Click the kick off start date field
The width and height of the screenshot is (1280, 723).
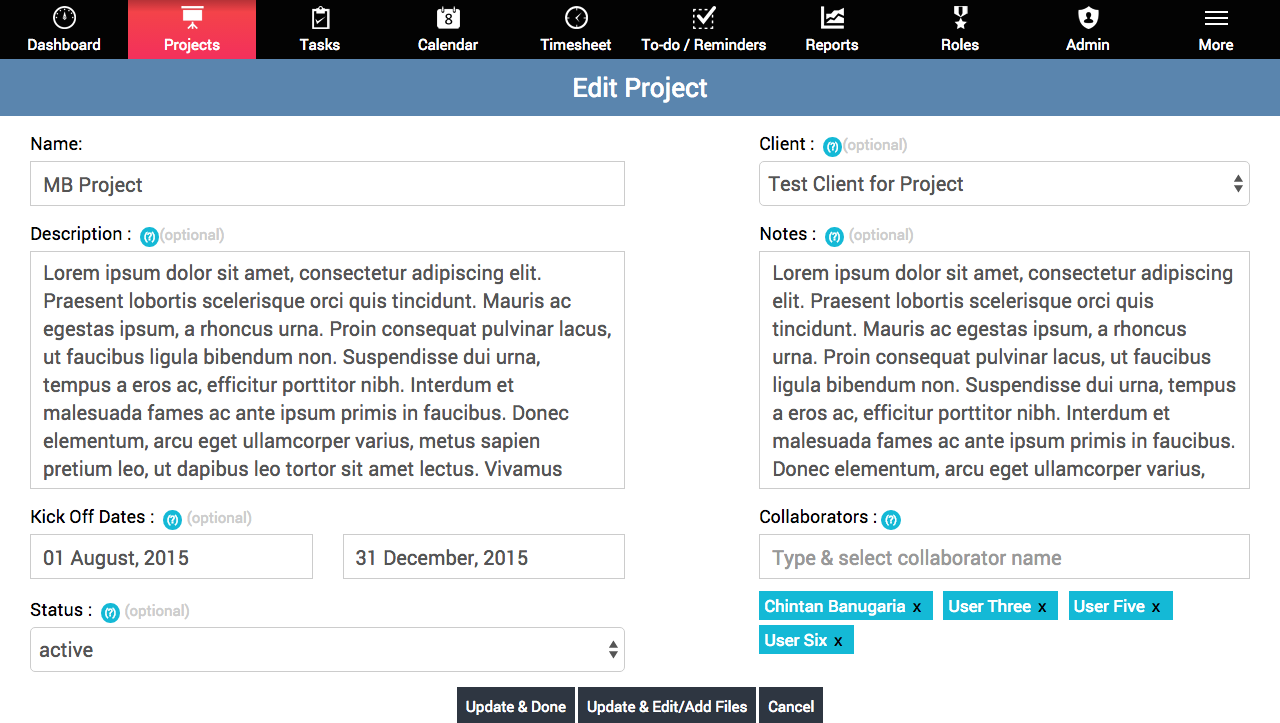pos(171,557)
